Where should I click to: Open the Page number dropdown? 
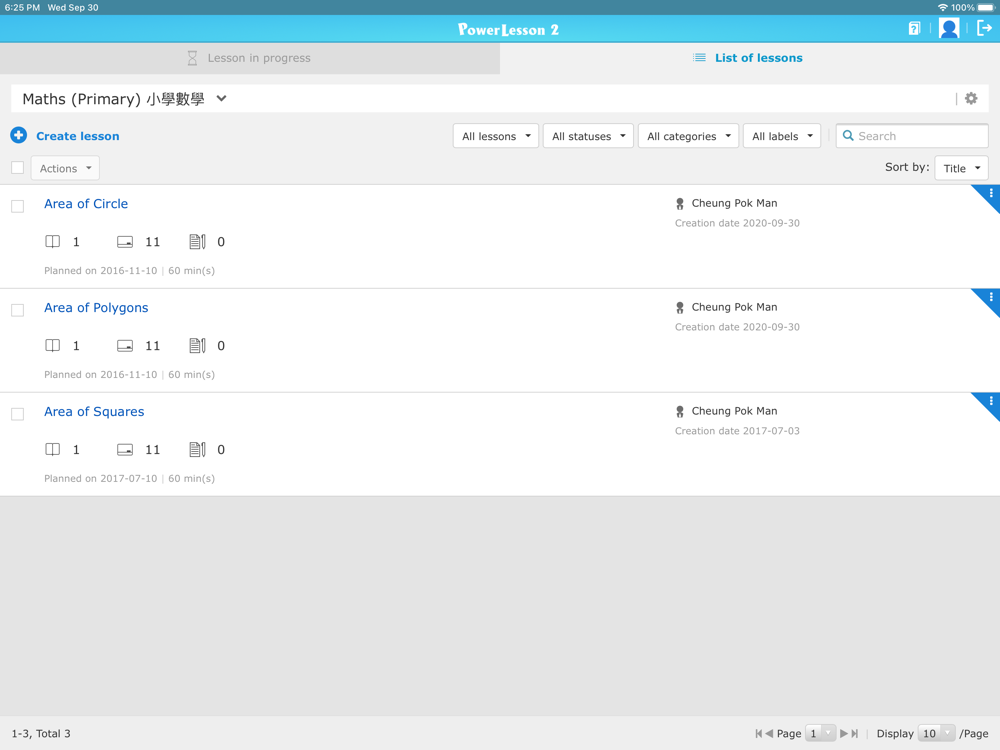820,733
